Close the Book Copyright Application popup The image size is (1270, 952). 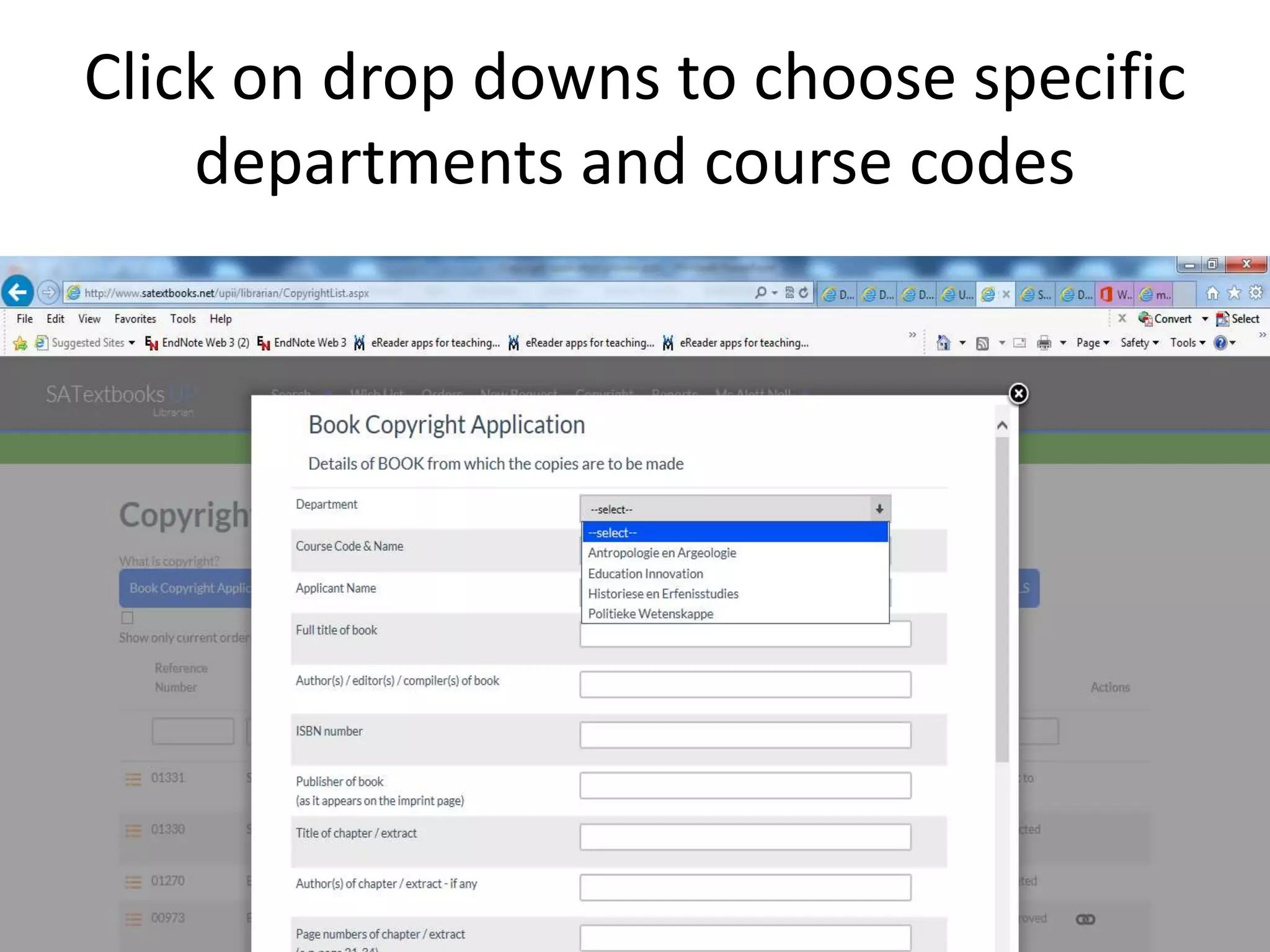pos(1018,394)
